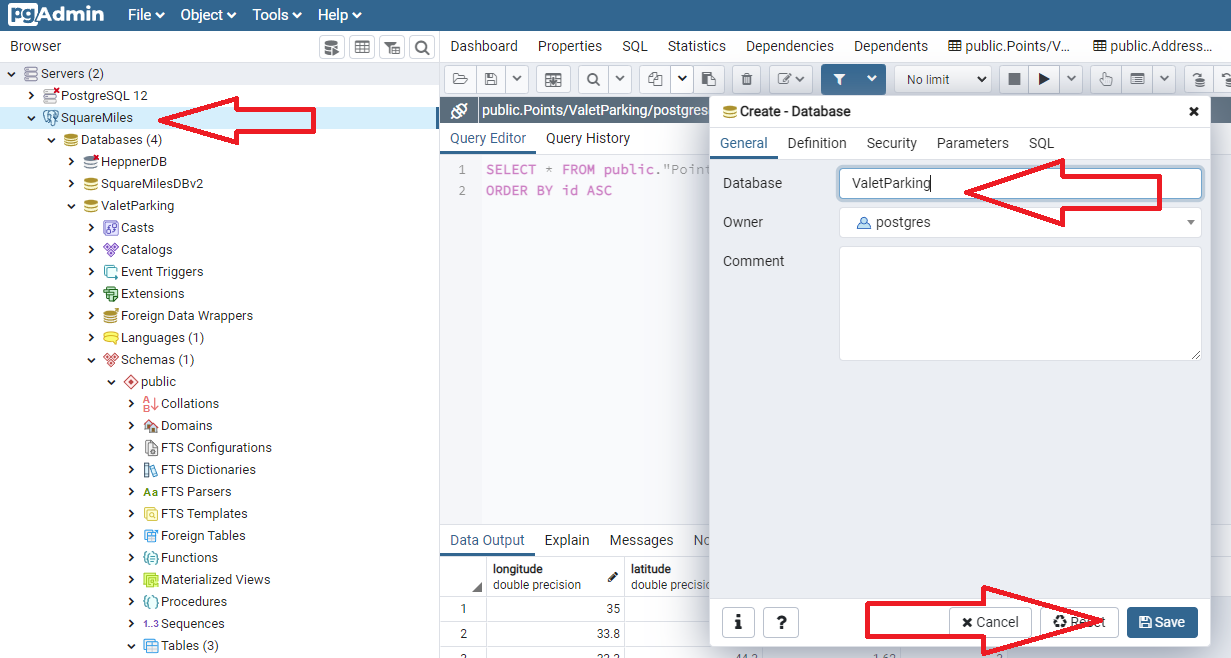1231x658 pixels.
Task: Click the Cancel button in dialog
Action: [990, 622]
